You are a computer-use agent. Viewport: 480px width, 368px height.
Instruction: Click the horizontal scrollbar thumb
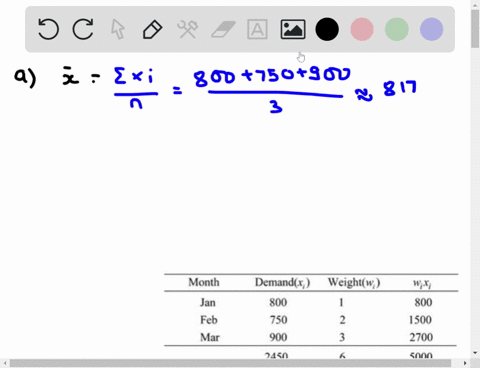tap(230, 363)
